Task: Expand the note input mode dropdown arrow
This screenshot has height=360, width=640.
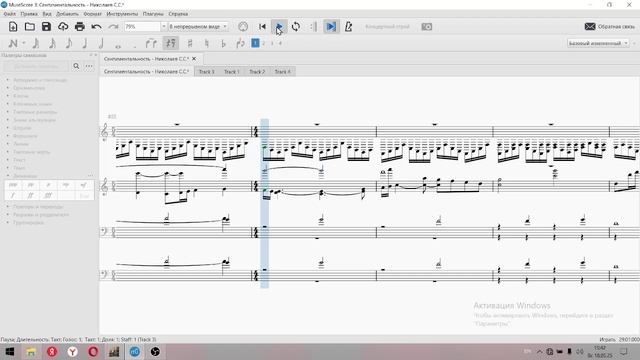Action: pyautogui.click(x=24, y=43)
